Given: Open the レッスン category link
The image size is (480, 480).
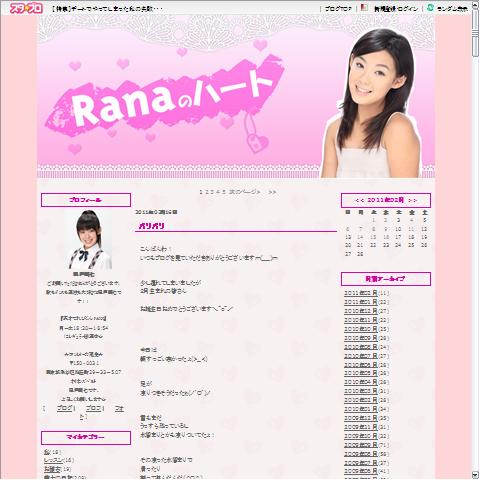Looking at the screenshot, I should pyautogui.click(x=53, y=460).
